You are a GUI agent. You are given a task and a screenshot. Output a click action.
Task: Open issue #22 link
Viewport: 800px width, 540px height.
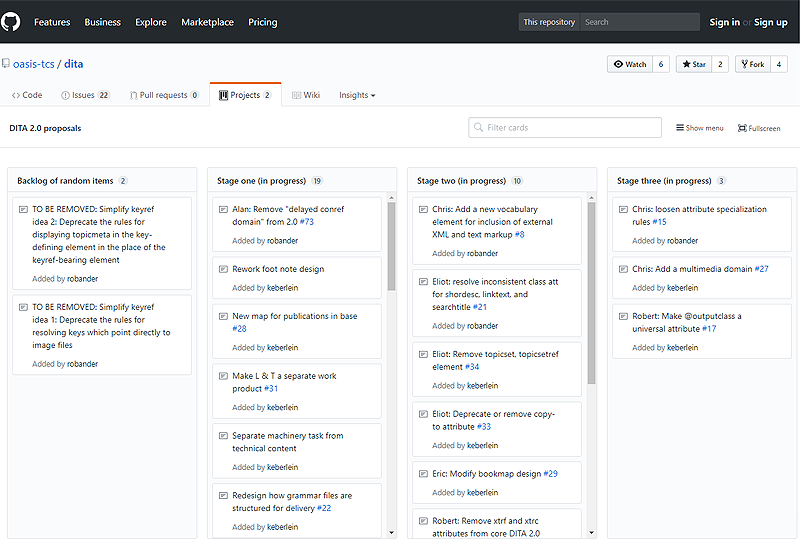[324, 508]
